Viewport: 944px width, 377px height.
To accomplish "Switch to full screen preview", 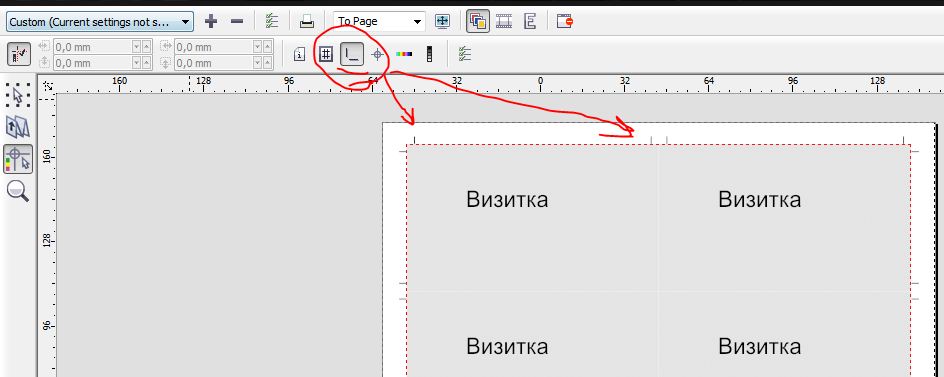I will tap(442, 22).
